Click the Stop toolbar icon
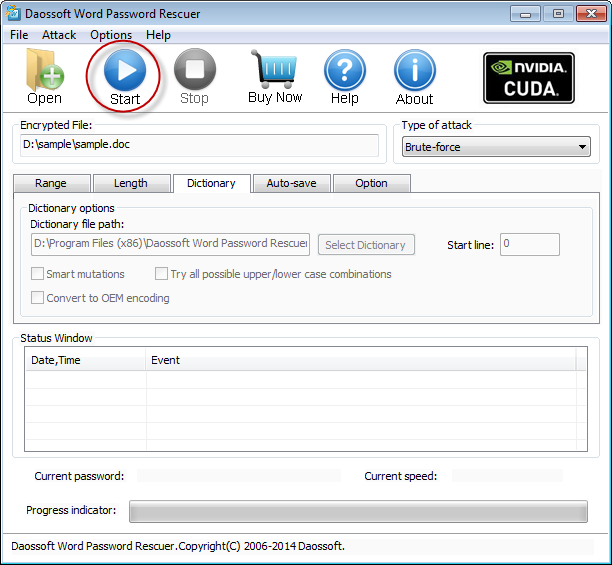The height and width of the screenshot is (565, 612). point(194,76)
